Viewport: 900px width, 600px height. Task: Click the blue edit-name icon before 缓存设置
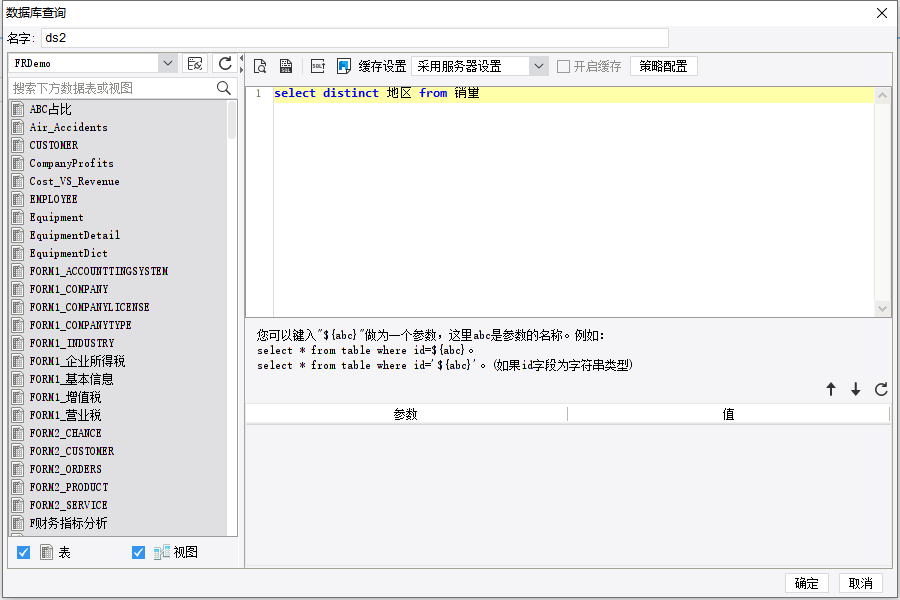coord(344,66)
